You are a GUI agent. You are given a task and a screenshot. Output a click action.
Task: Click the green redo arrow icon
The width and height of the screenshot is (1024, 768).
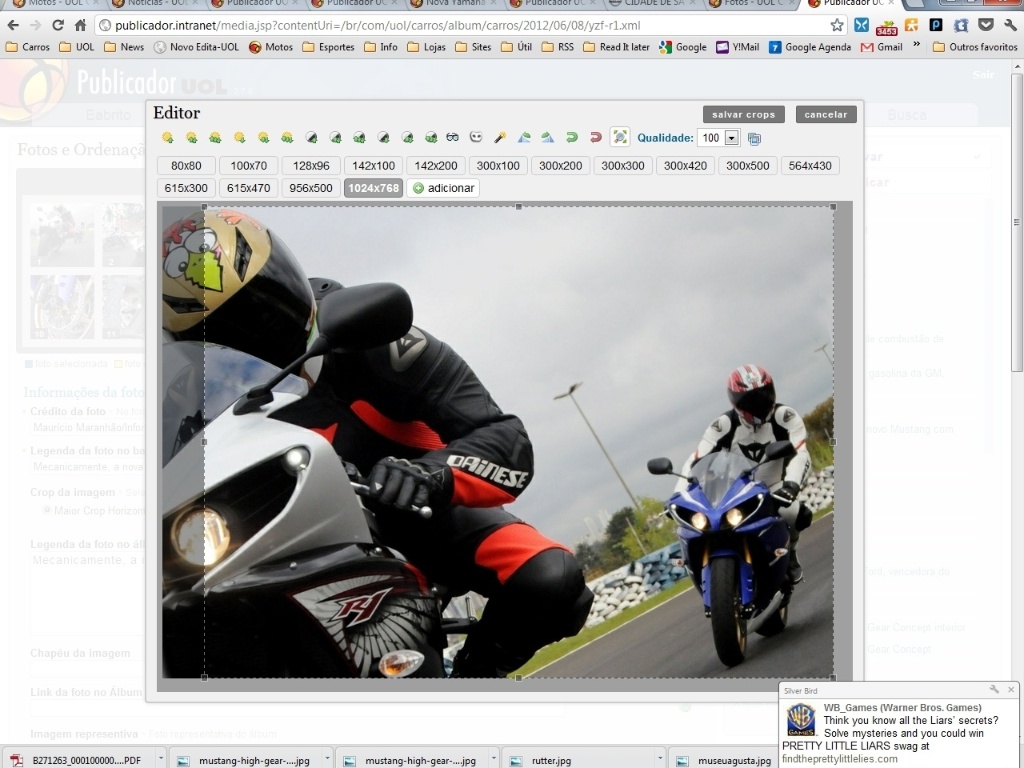pos(571,138)
